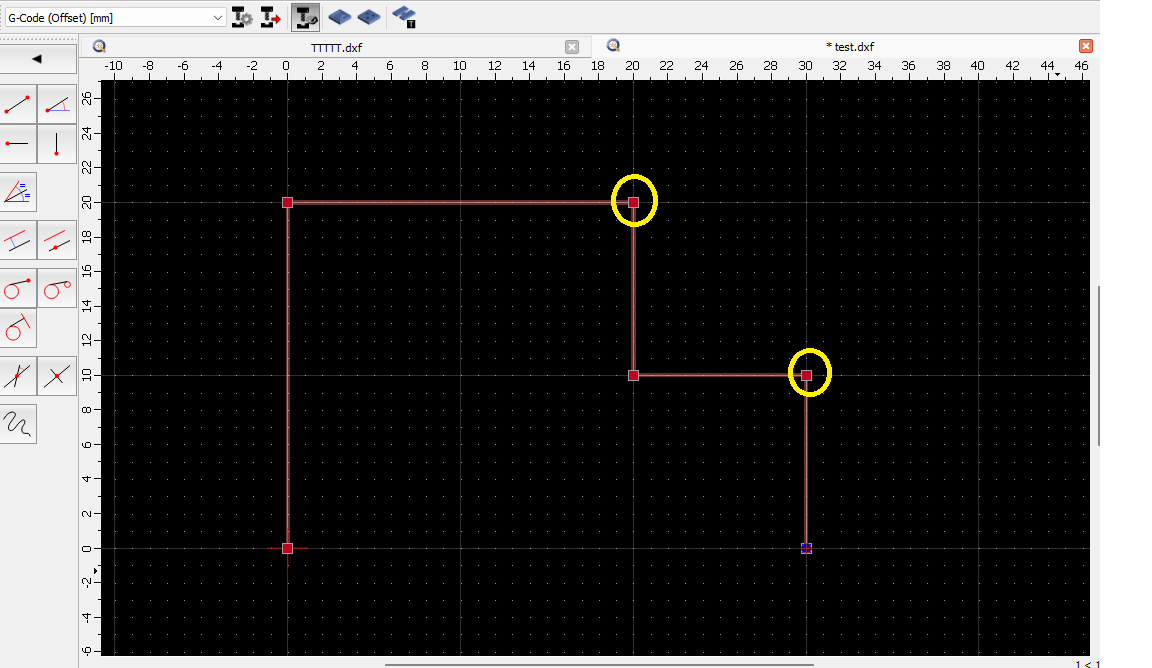
Task: Switch to the test.dxf tab
Action: [850, 47]
